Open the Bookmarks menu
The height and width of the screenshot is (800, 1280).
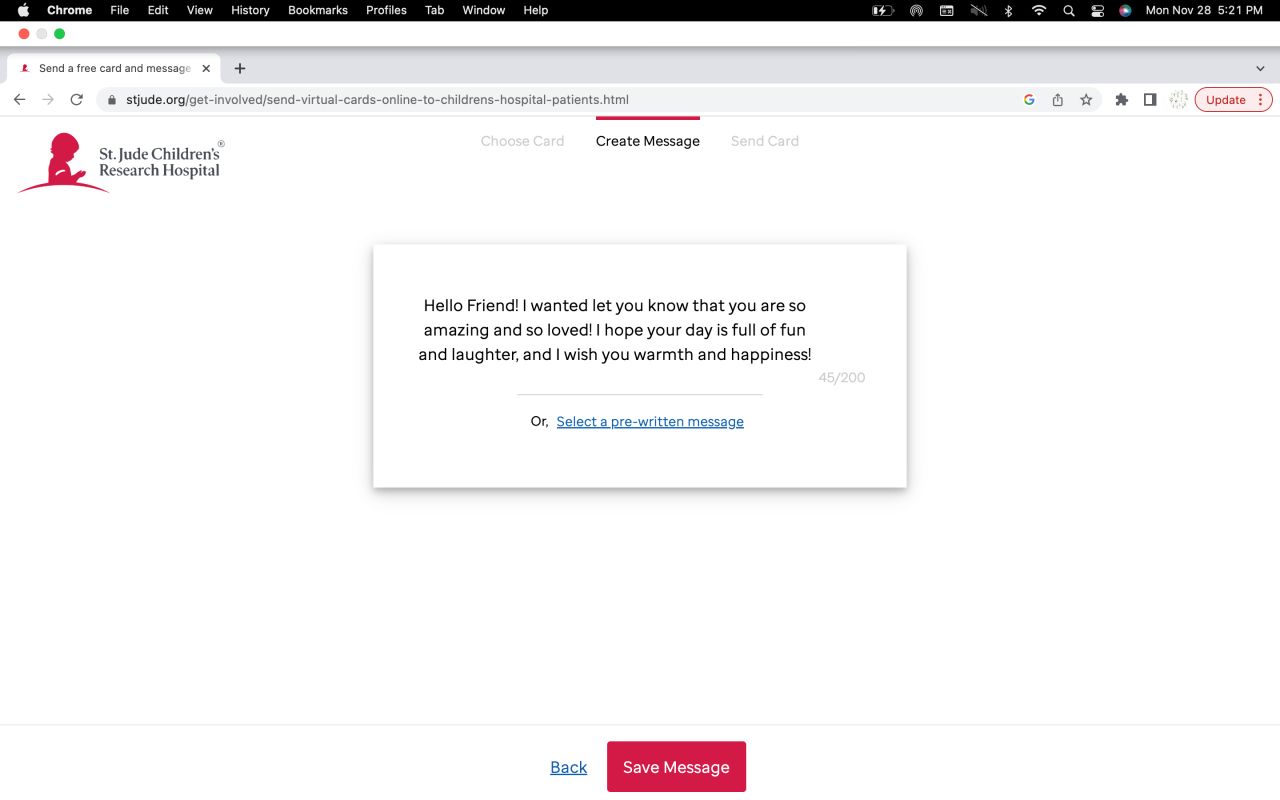coord(318,10)
